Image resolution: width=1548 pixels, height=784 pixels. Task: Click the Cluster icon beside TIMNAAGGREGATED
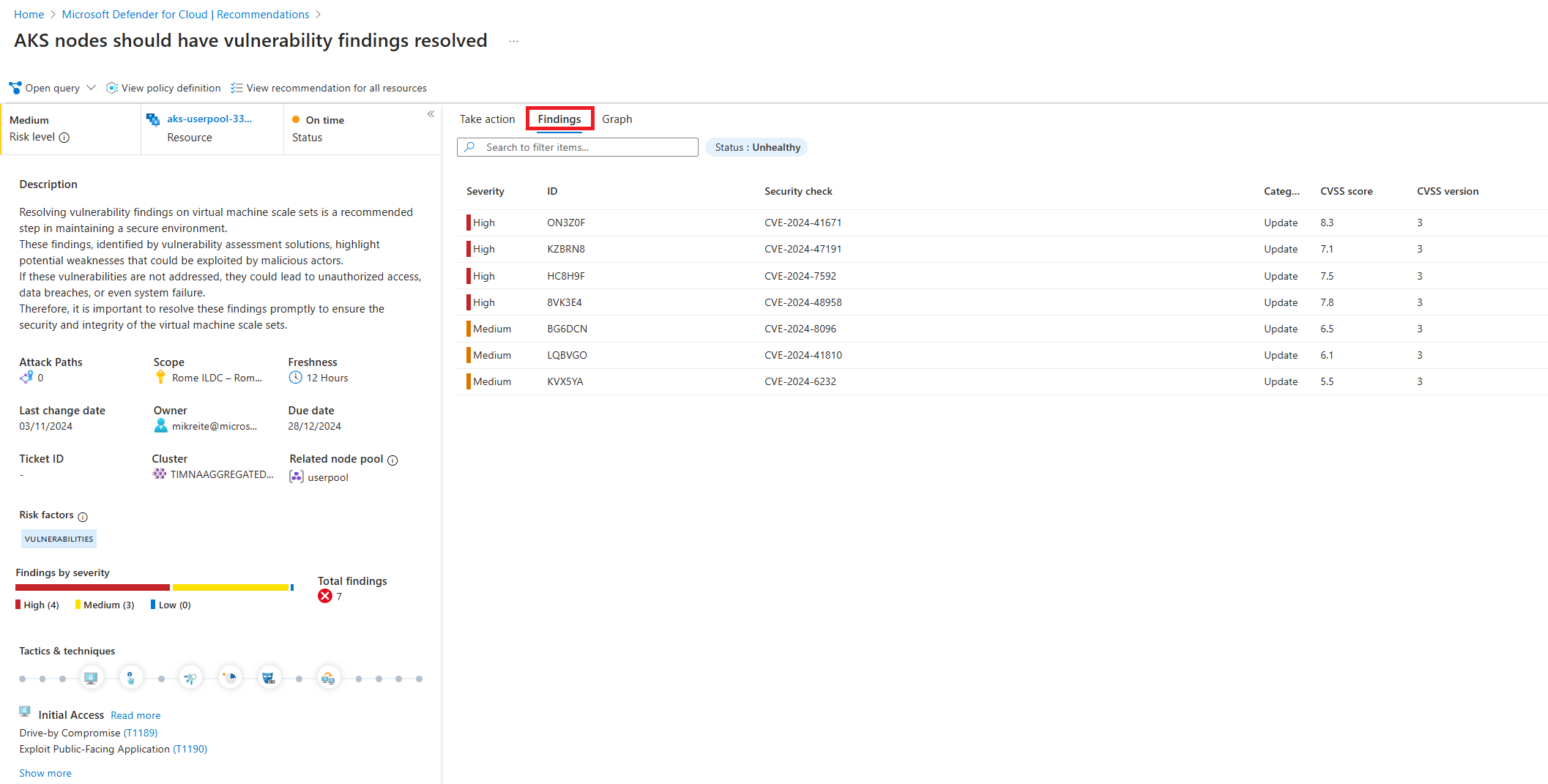point(159,474)
